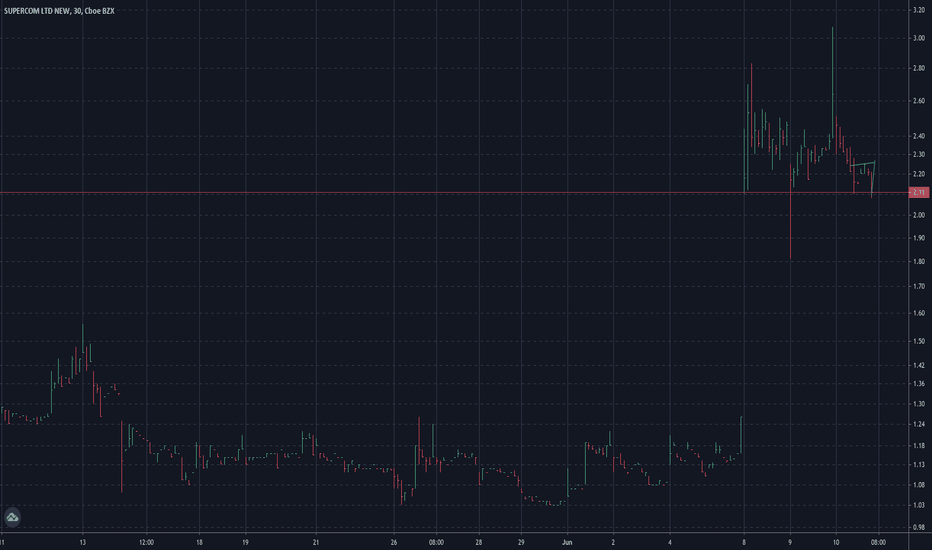This screenshot has height=550, width=932.
Task: Click the 21 date label on time axis
Action: tap(316, 542)
